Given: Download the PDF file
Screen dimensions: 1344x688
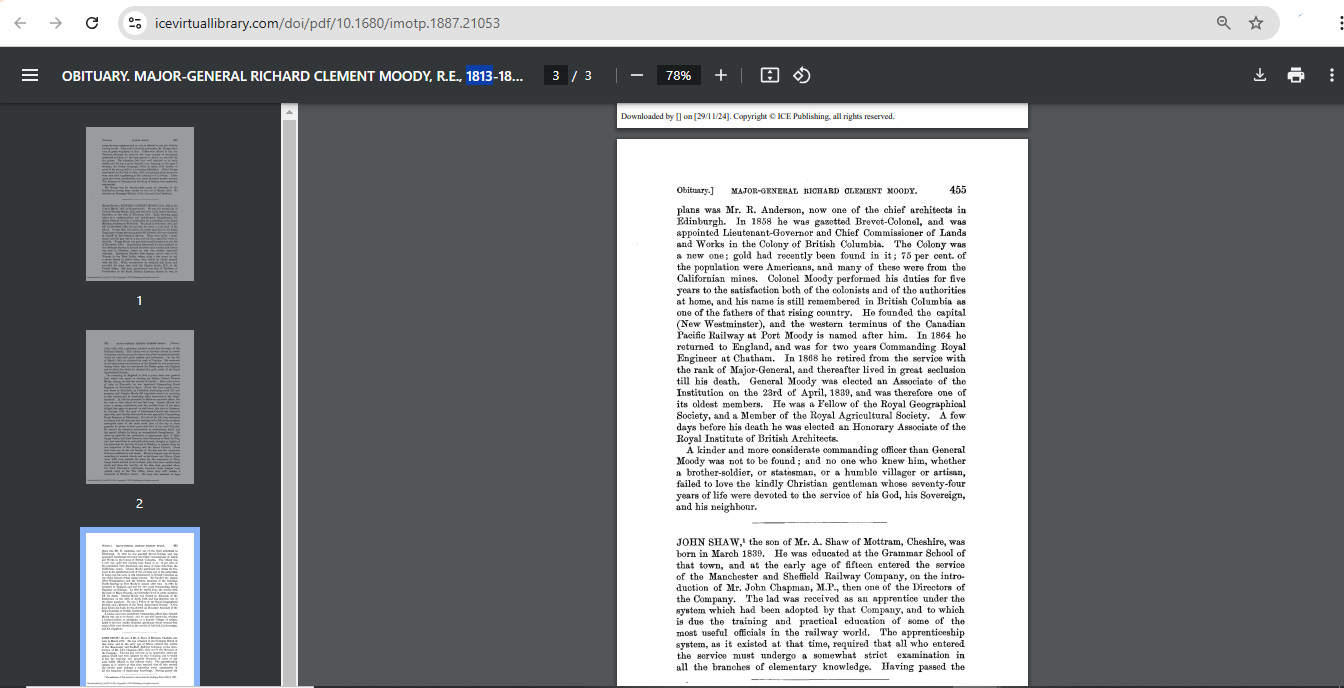Looking at the screenshot, I should click(1260, 75).
